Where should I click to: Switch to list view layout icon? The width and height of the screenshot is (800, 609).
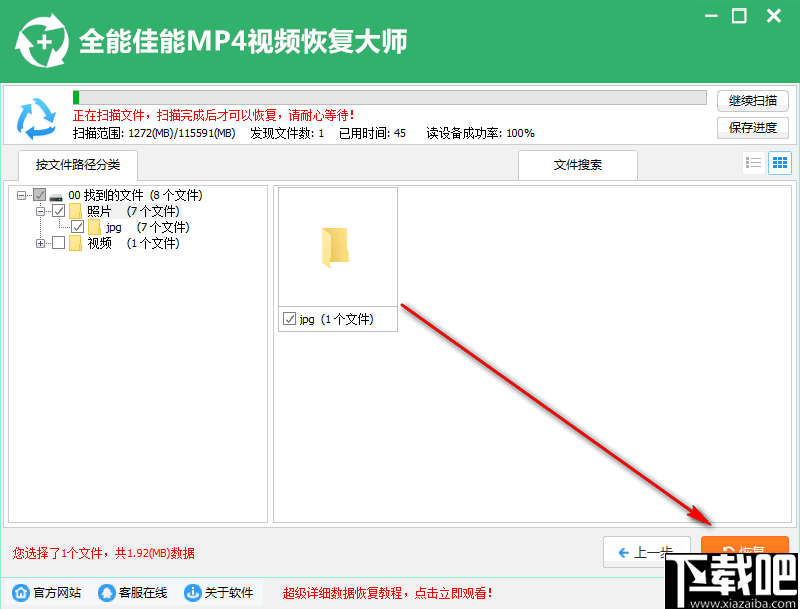coord(754,163)
